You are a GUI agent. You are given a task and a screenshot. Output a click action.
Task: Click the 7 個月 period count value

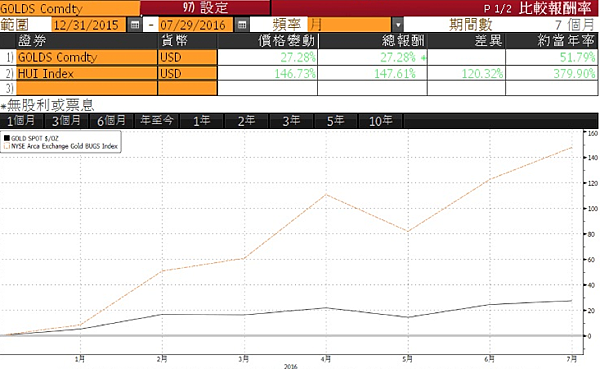[x=575, y=25]
